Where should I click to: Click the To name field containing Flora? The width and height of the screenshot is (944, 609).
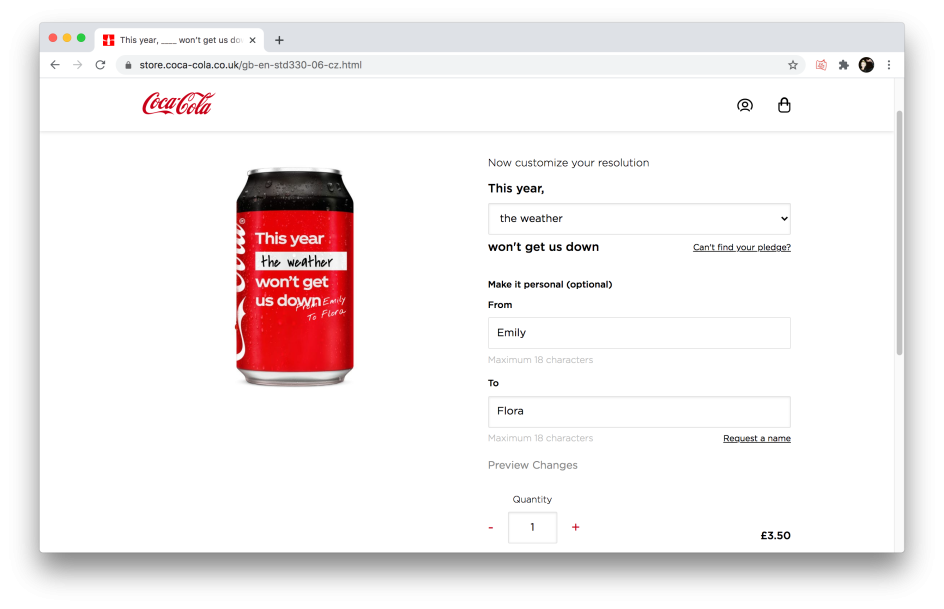click(639, 411)
